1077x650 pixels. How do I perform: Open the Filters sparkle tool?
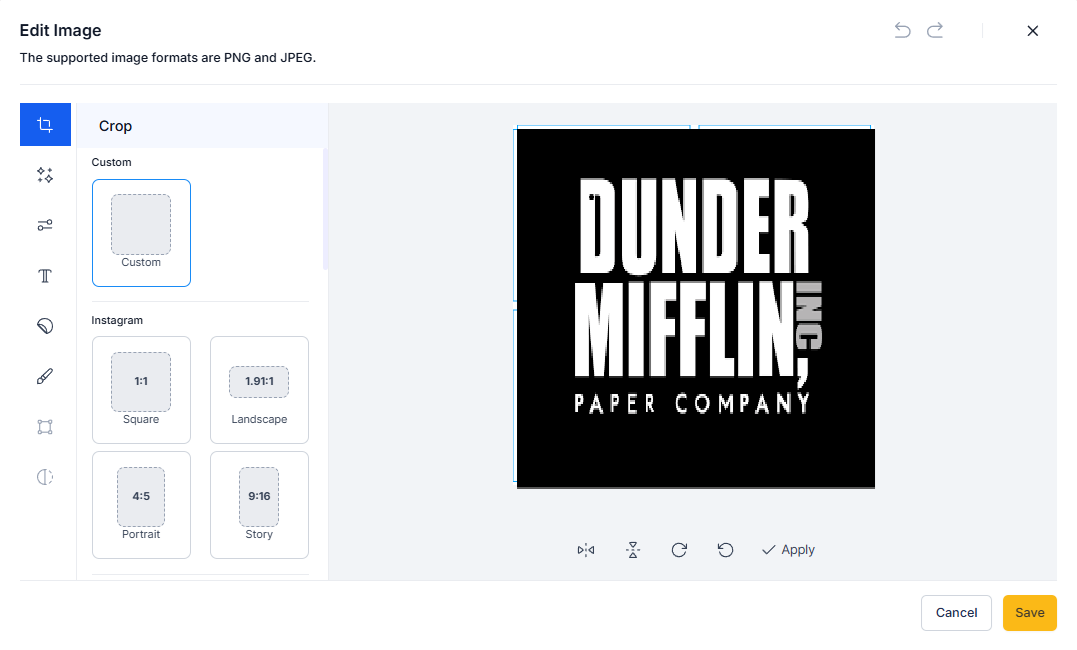point(45,175)
